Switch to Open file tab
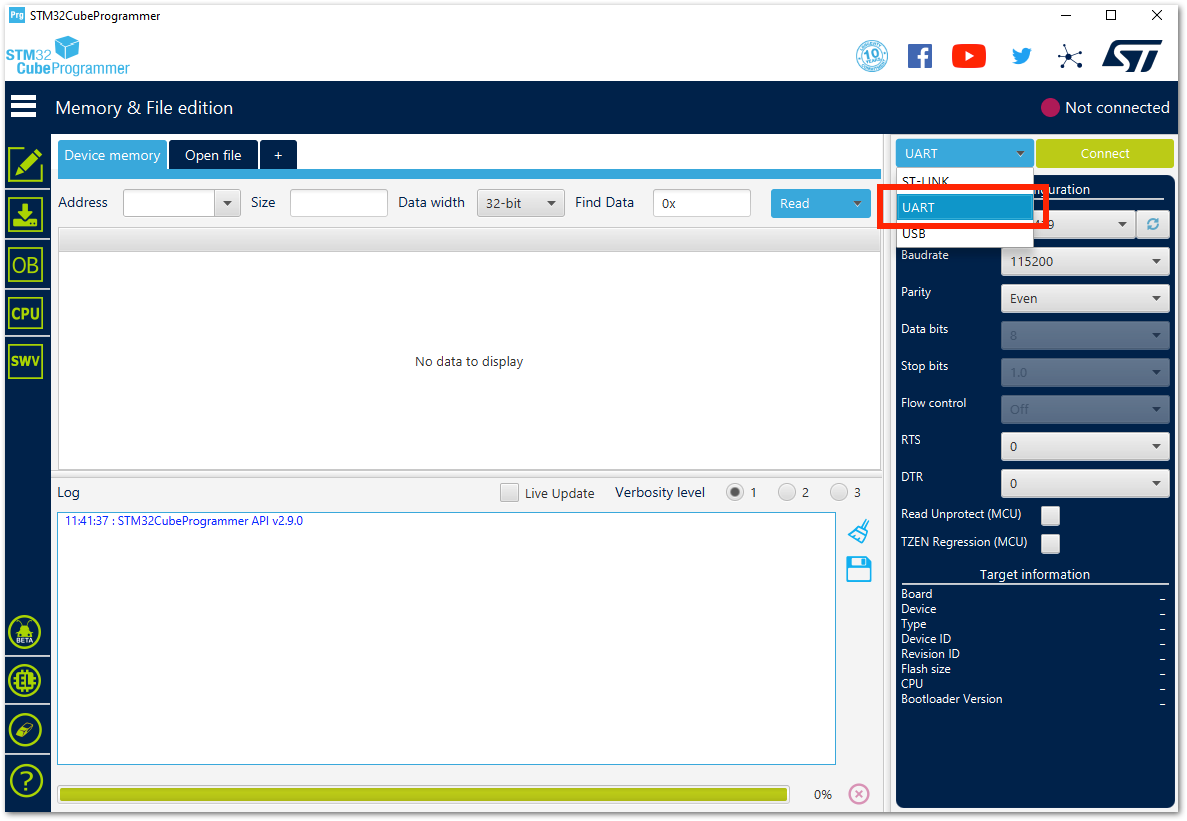Viewport: 1187px width, 821px height. (213, 155)
